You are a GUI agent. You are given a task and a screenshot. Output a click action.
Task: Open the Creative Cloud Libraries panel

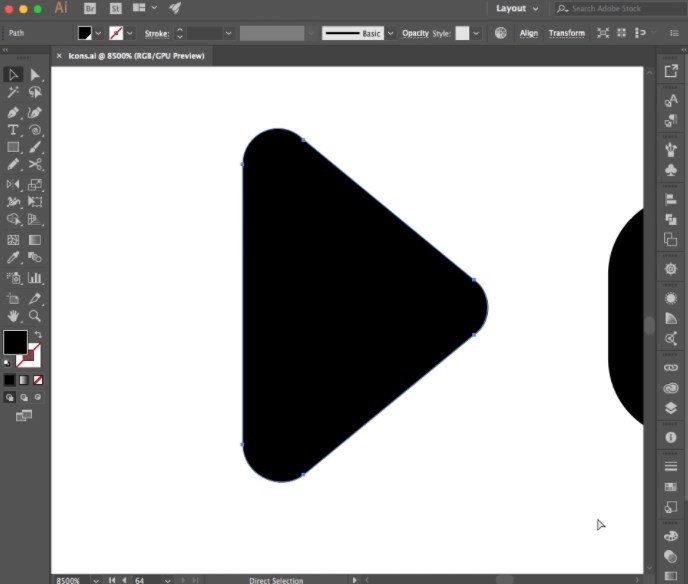coord(670,388)
